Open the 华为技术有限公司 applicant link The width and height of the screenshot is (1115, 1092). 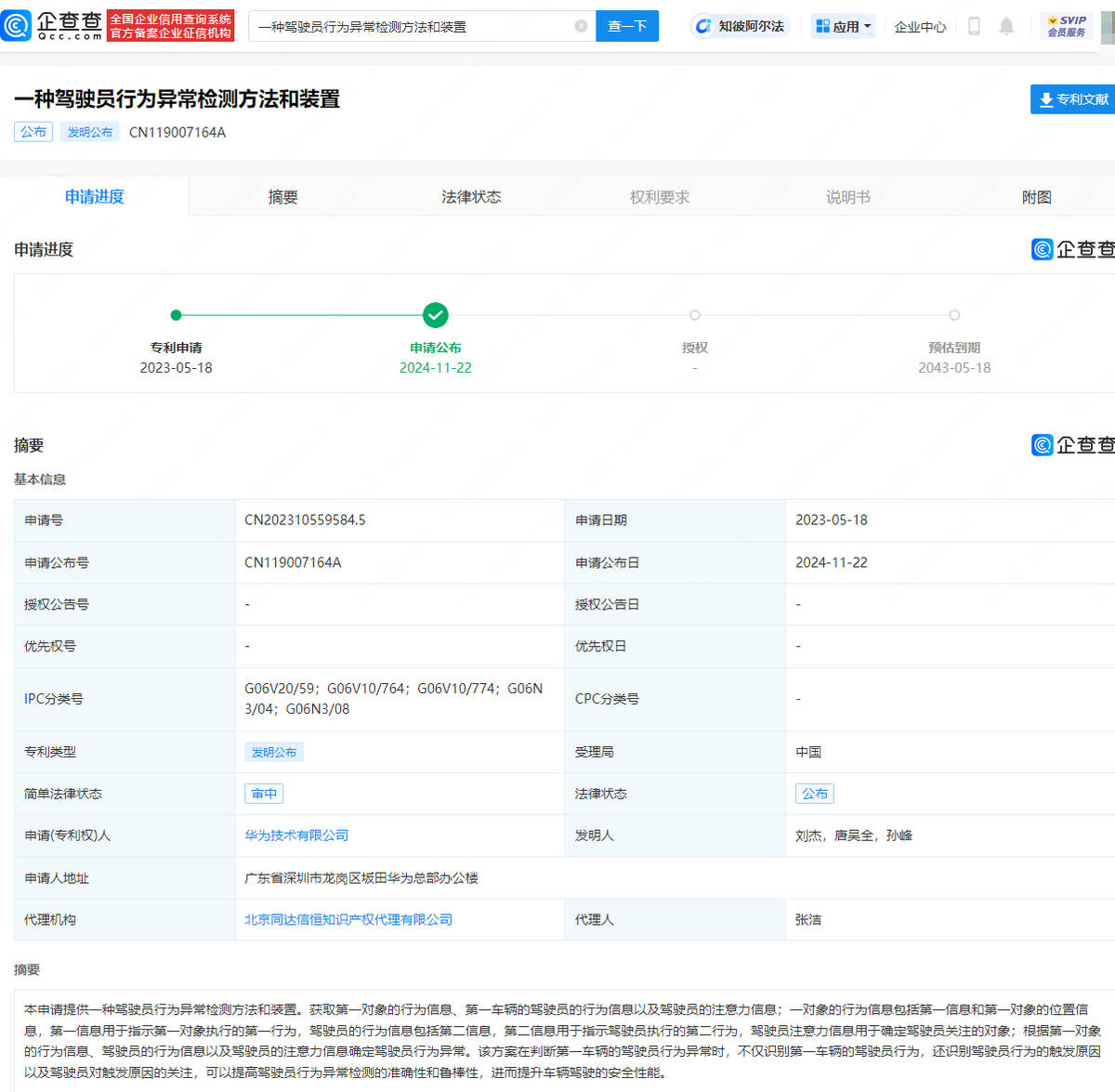point(295,835)
